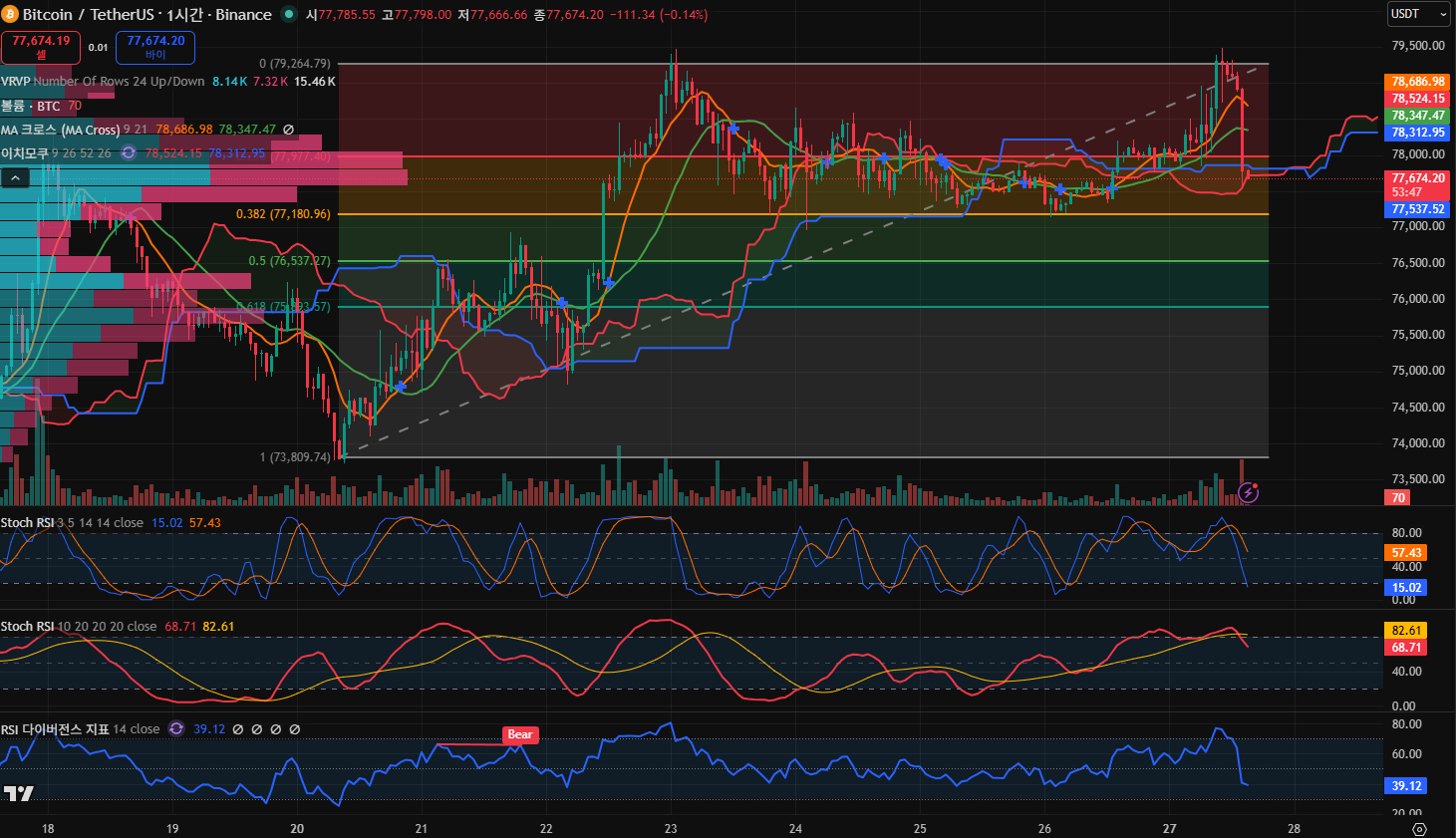1456x838 pixels.
Task: Click the -111.34 (-0.14%) price change
Action: [x=658, y=14]
